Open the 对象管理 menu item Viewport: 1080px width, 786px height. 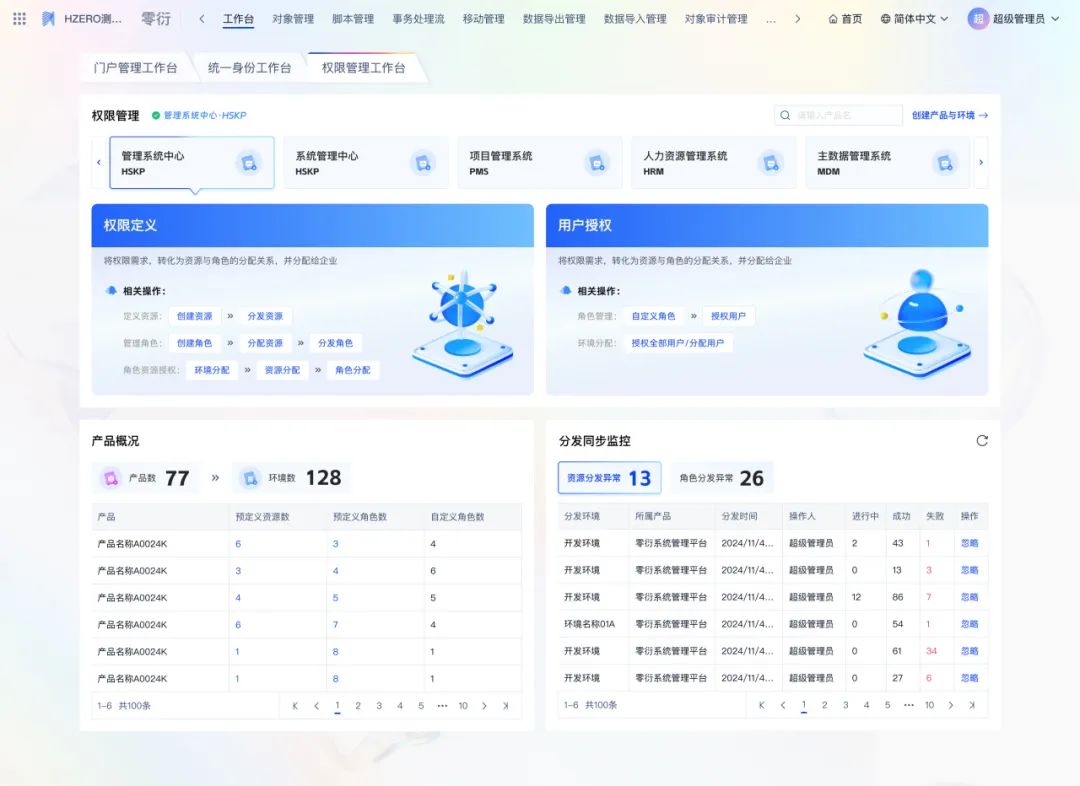pyautogui.click(x=293, y=19)
